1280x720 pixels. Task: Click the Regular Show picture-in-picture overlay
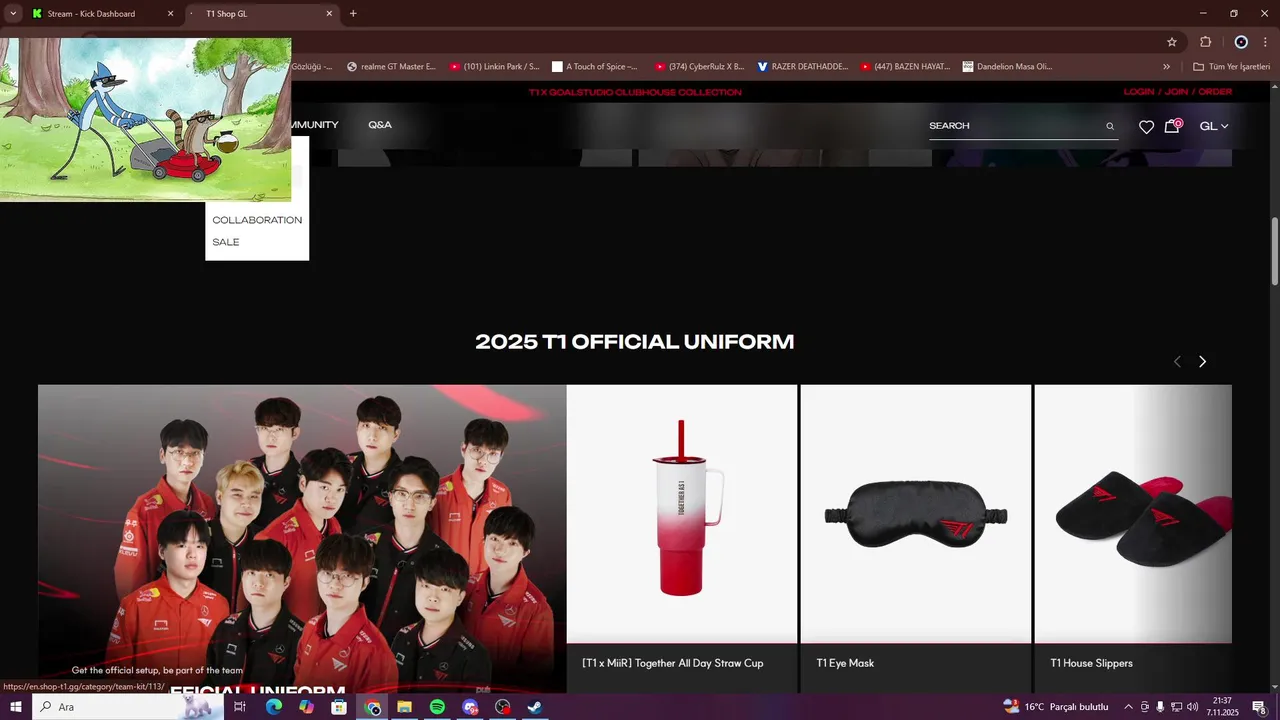pyautogui.click(x=146, y=120)
